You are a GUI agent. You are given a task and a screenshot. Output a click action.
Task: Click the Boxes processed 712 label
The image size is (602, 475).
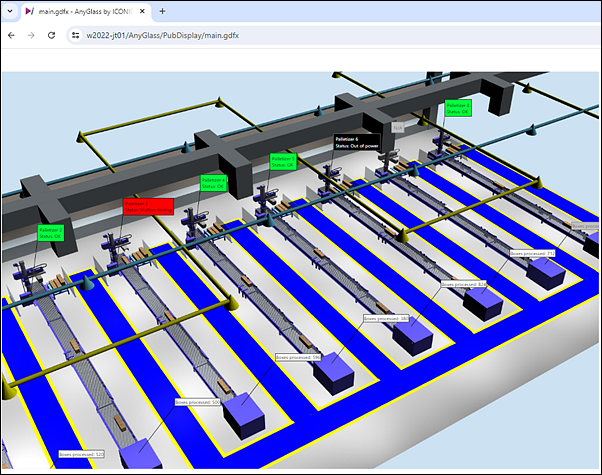(532, 253)
